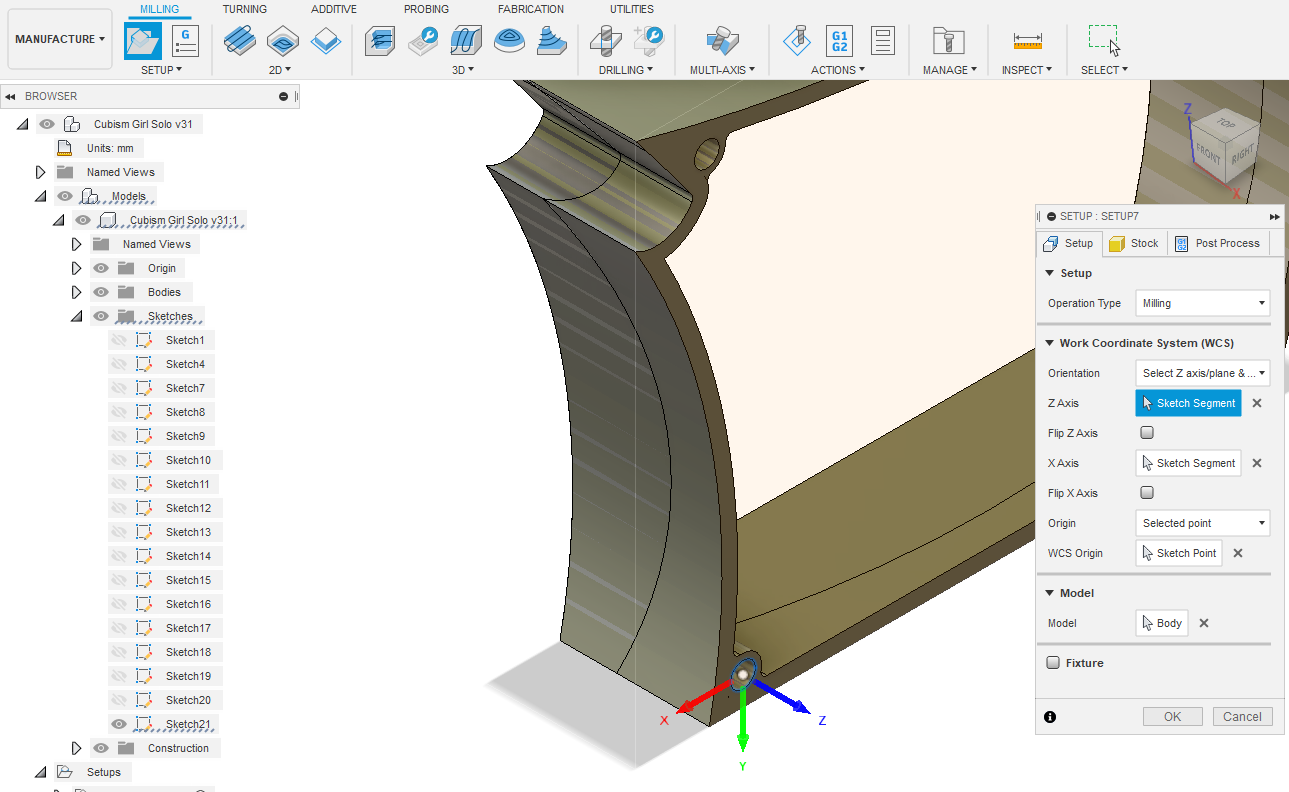
Task: Open the Operation Type dropdown
Action: point(1202,303)
